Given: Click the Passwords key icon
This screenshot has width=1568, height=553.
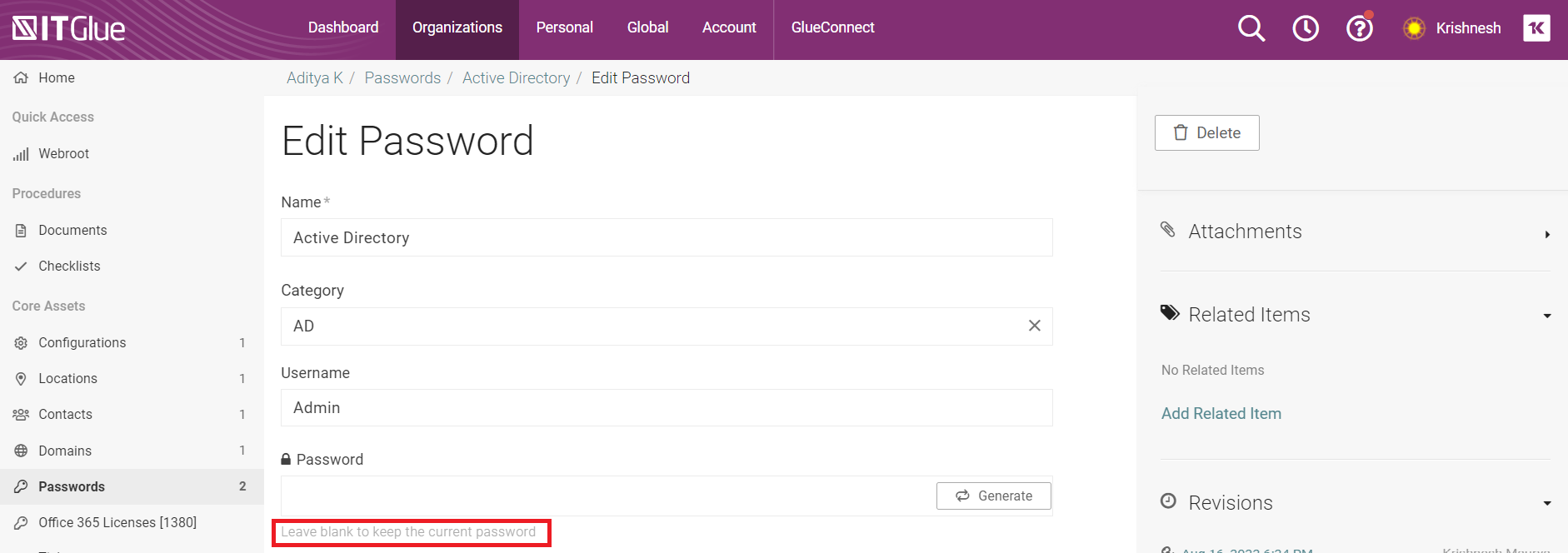Looking at the screenshot, I should pyautogui.click(x=21, y=486).
